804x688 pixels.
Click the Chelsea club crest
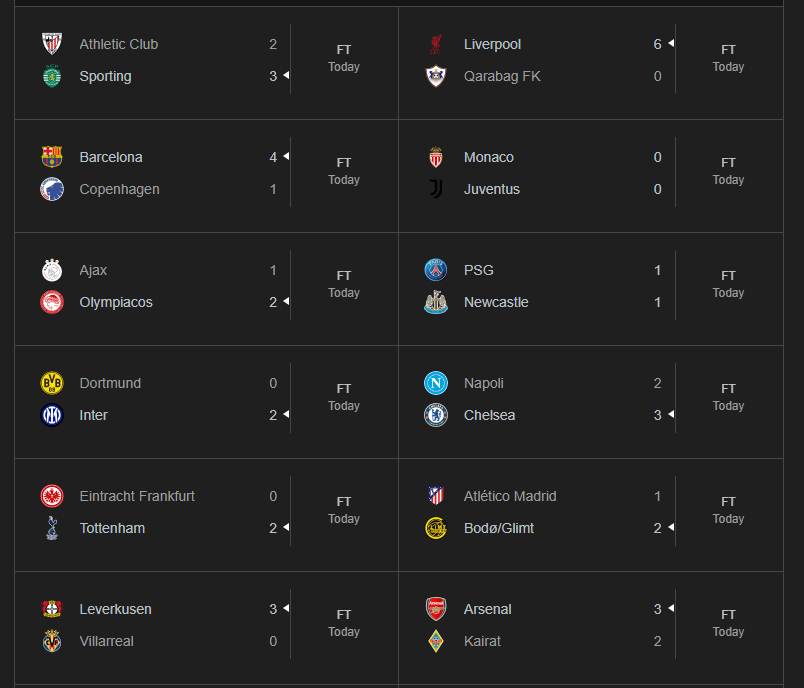coord(436,415)
